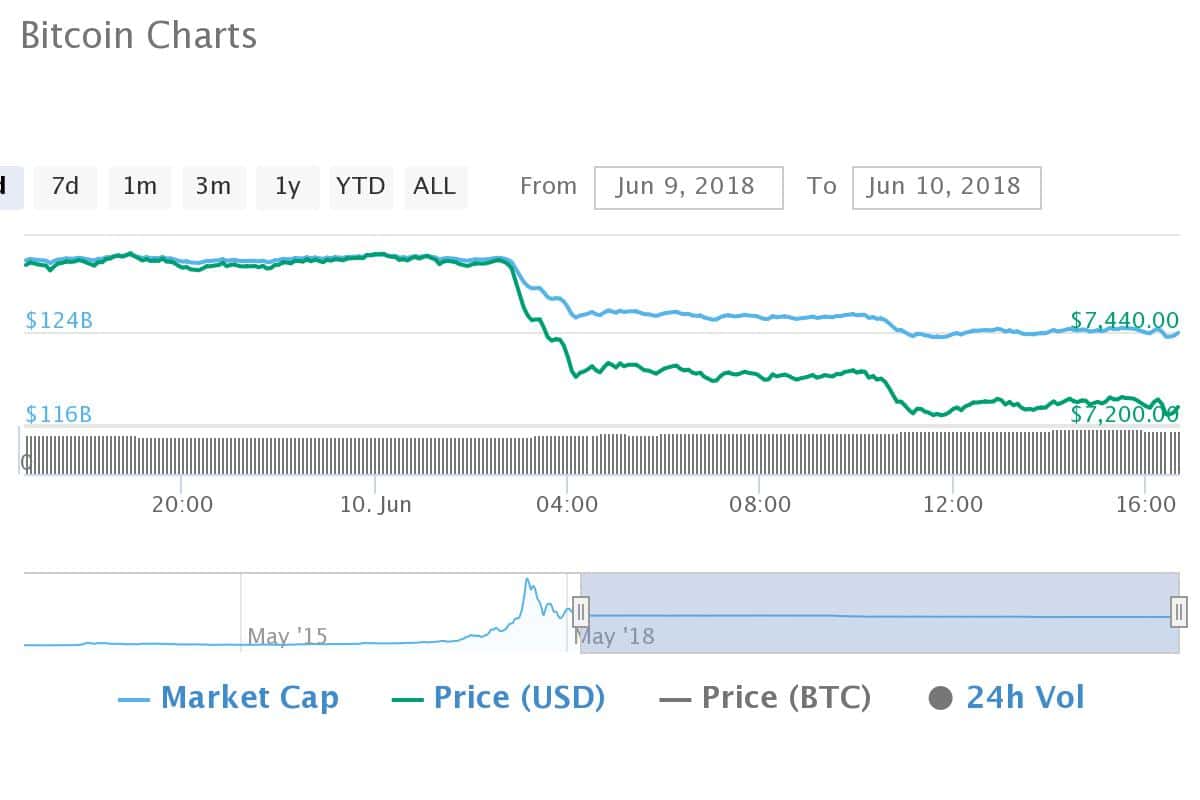The height and width of the screenshot is (800, 1200).
Task: Switch chart range to 1m
Action: 140,187
